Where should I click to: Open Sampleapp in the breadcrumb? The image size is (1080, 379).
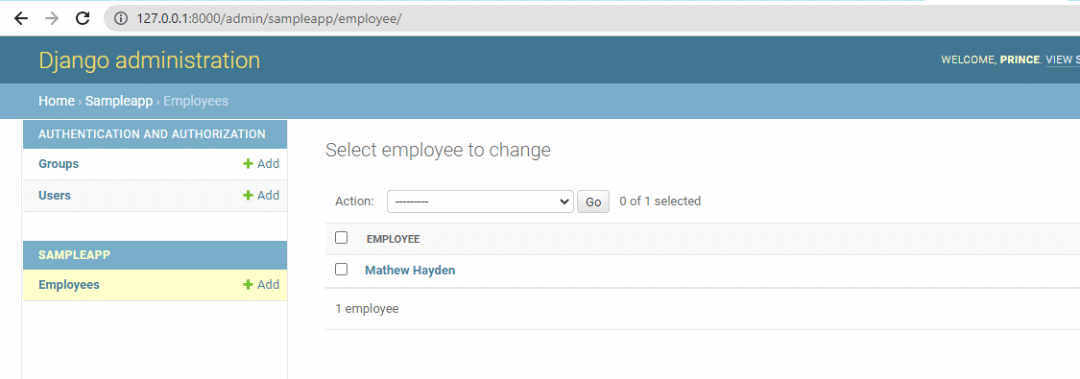click(x=119, y=101)
